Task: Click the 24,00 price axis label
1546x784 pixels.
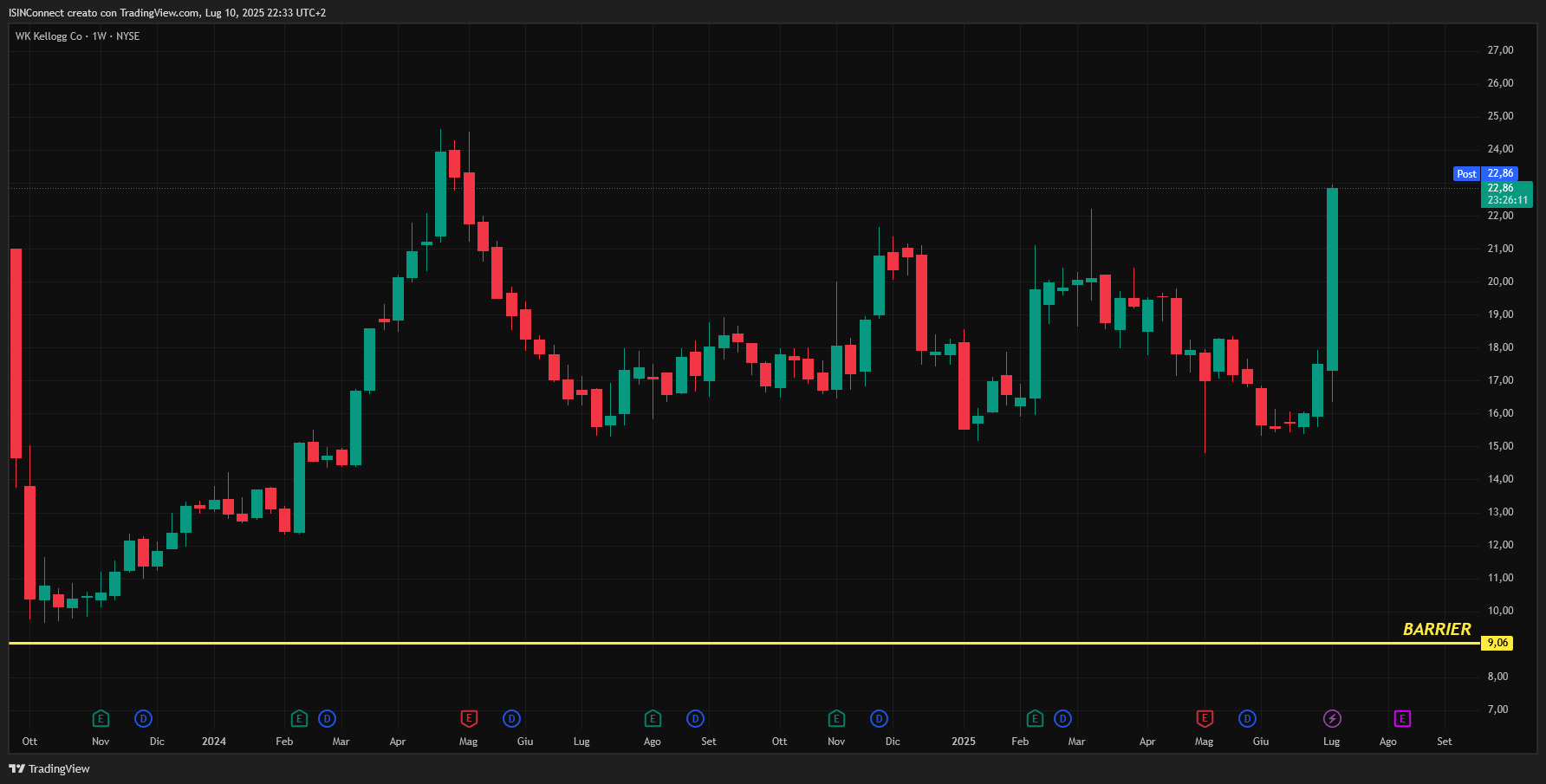Action: (1500, 149)
